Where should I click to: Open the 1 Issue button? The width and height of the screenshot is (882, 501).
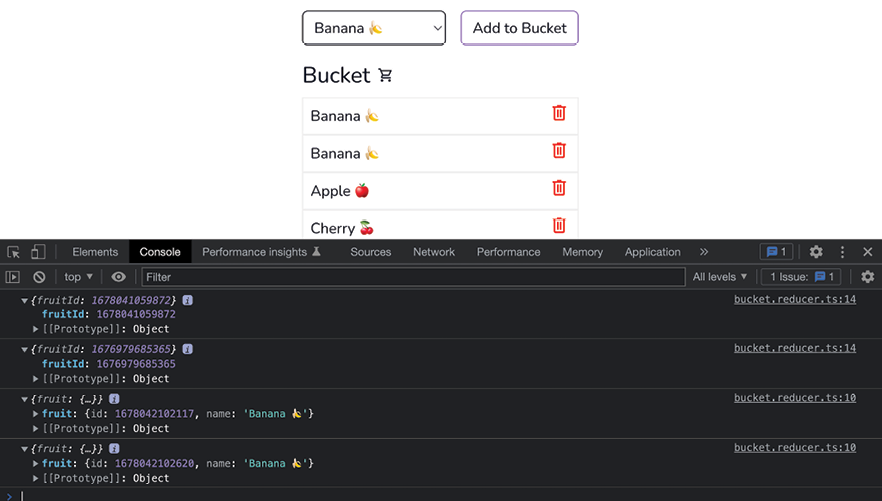click(801, 277)
